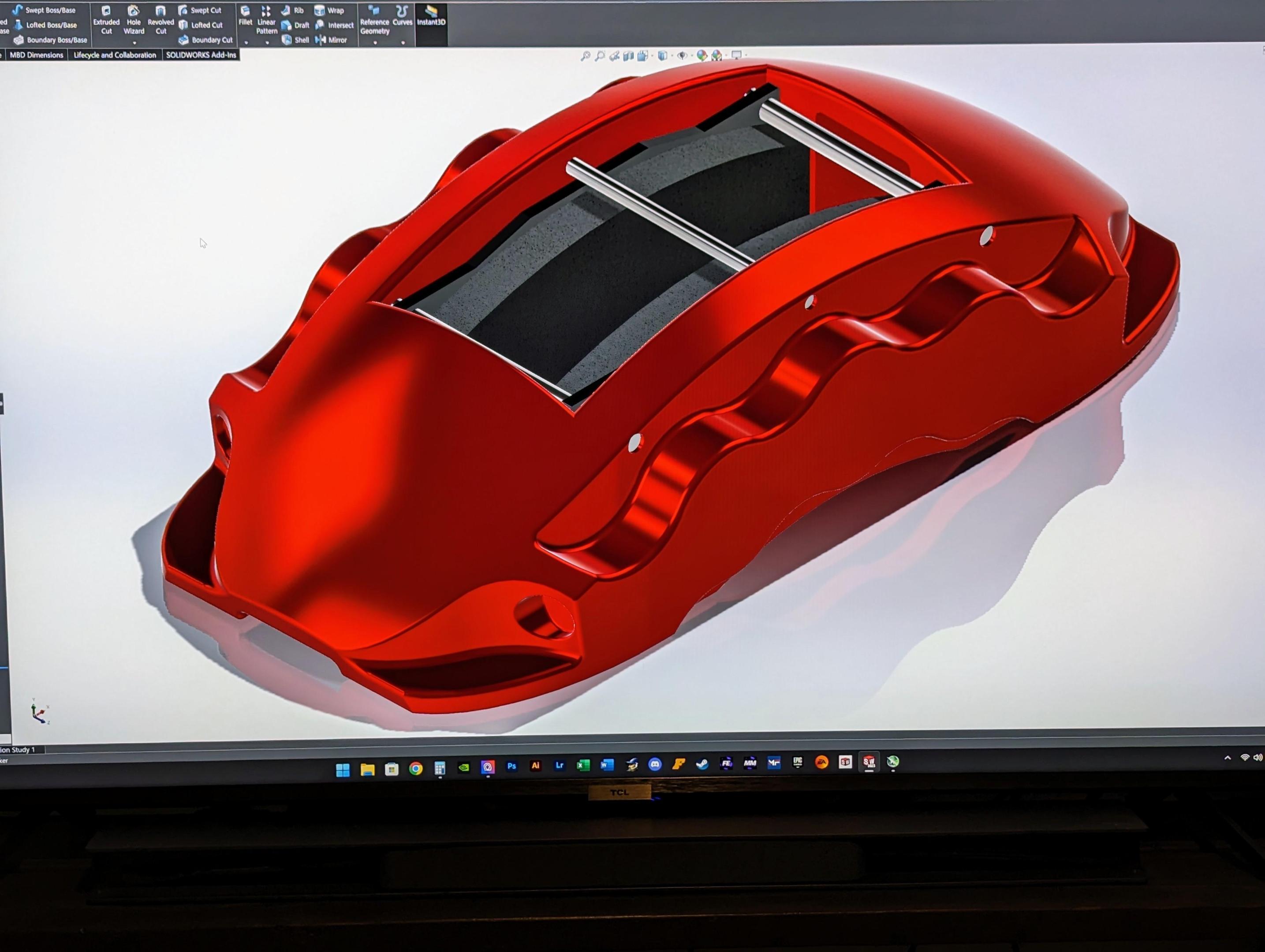Expand the Curves dropdown arrow
Screen dimensions: 1265x952
click(x=403, y=42)
